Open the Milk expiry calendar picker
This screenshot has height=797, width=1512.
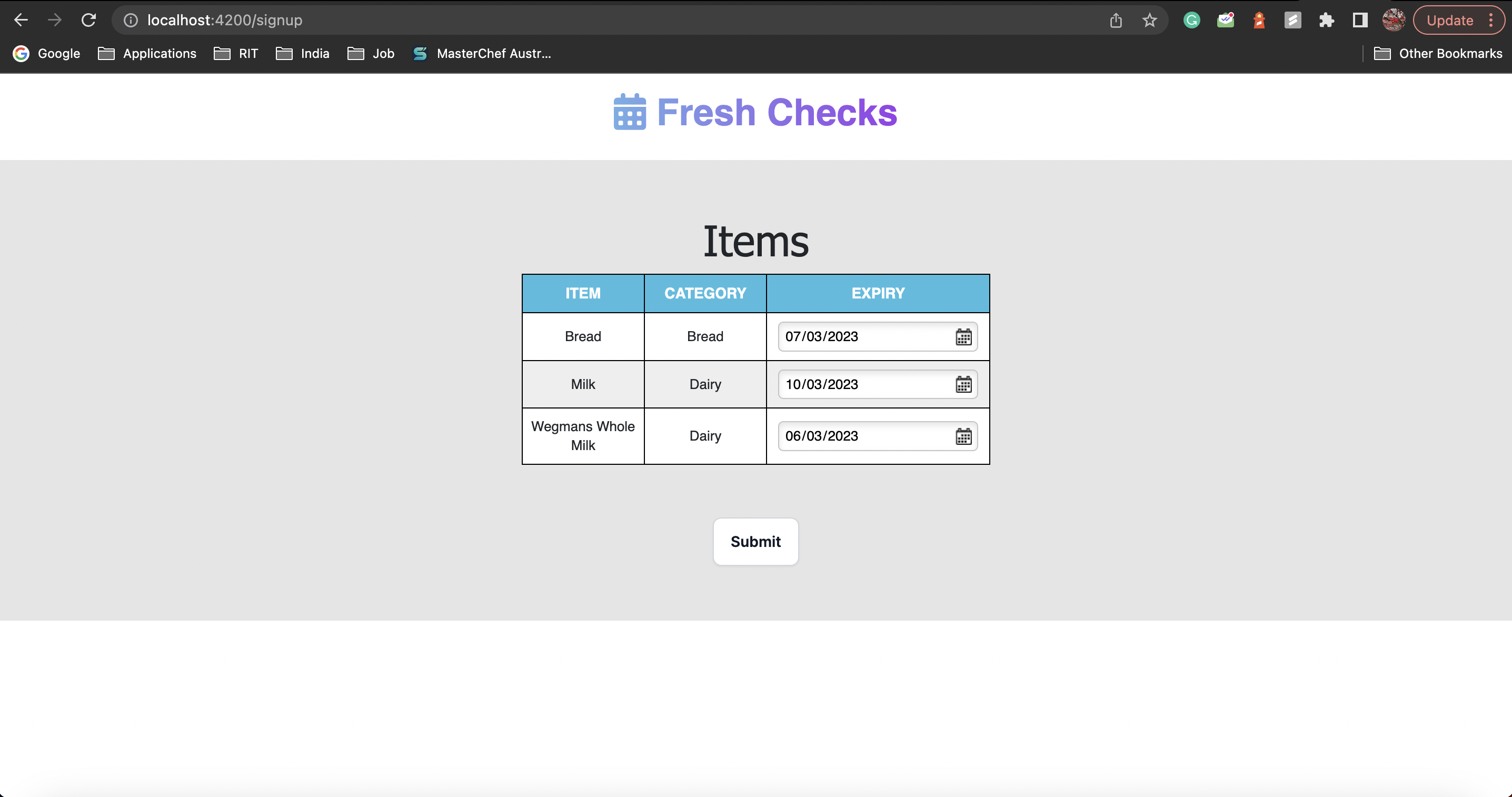click(963, 384)
